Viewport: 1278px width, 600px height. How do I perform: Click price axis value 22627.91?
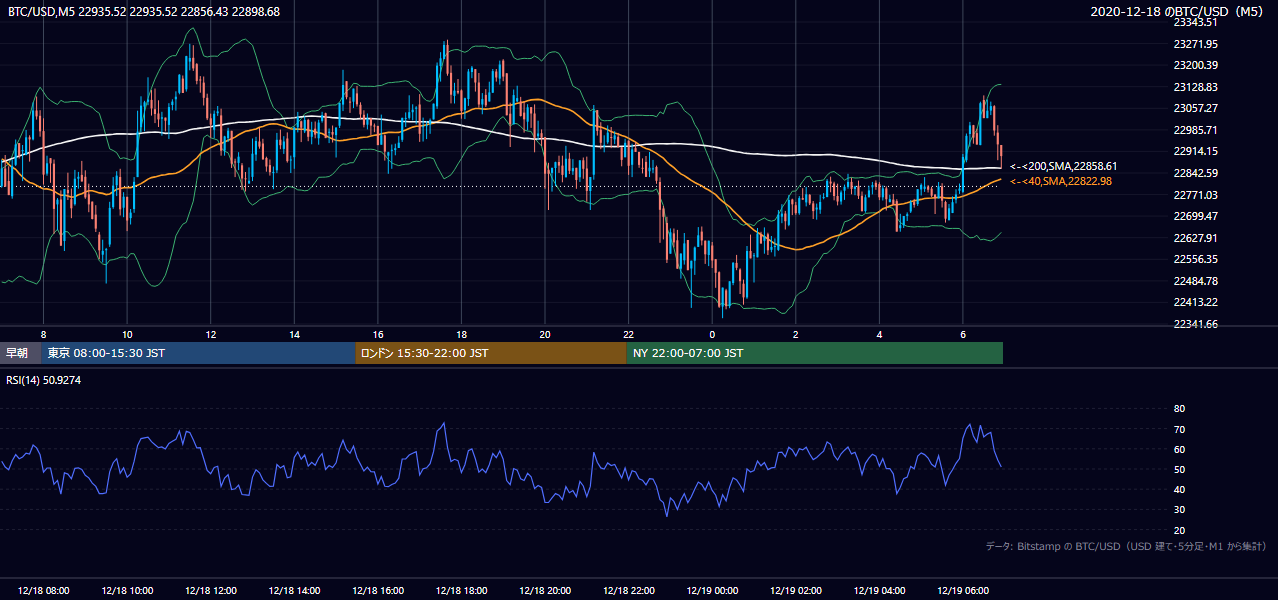pos(1195,238)
